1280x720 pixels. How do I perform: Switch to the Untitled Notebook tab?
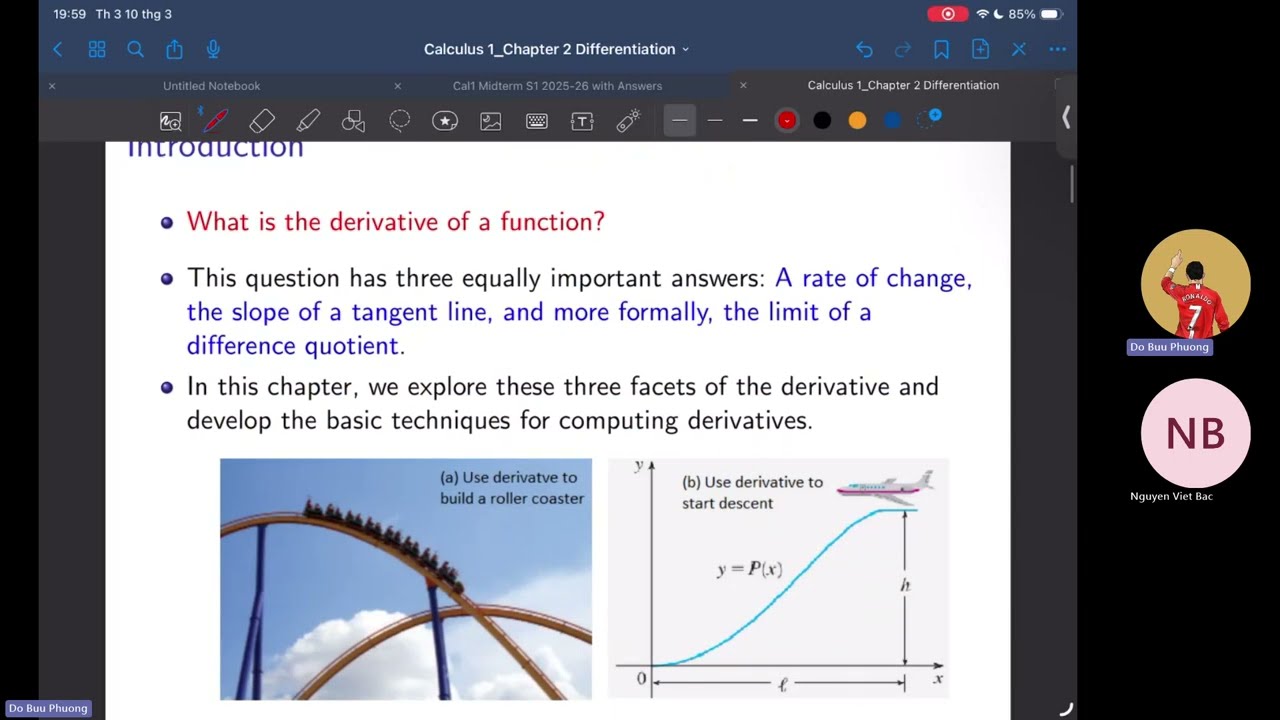click(x=211, y=86)
